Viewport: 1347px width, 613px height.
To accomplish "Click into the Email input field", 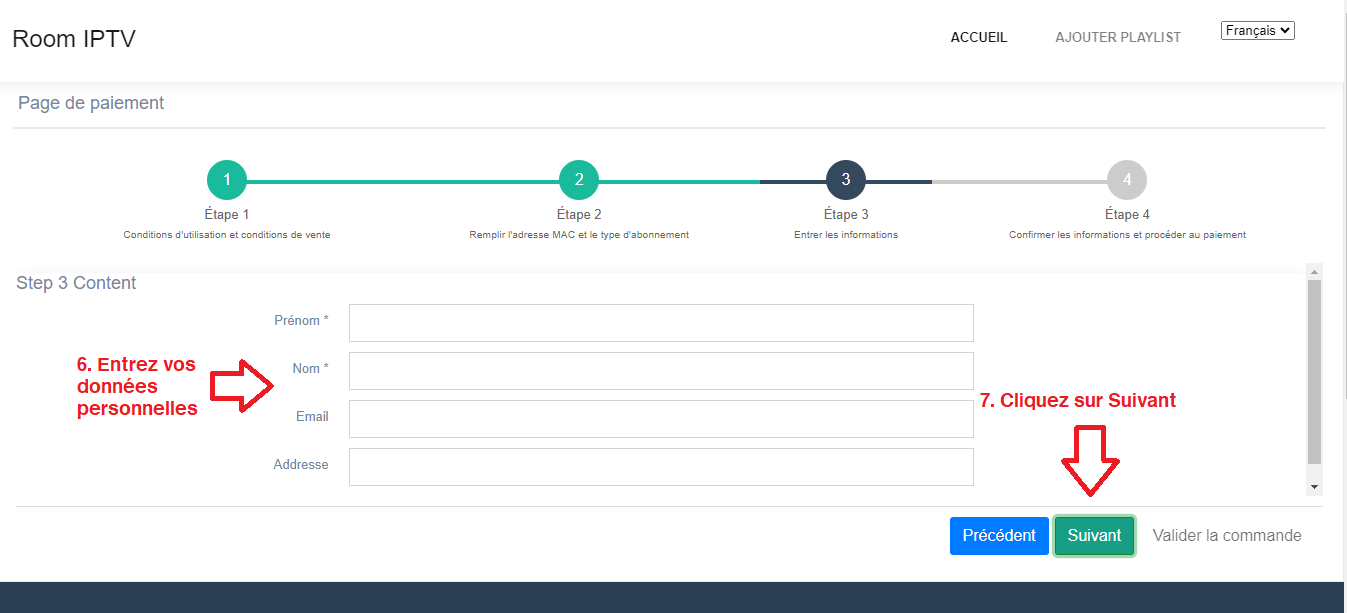I will (660, 419).
